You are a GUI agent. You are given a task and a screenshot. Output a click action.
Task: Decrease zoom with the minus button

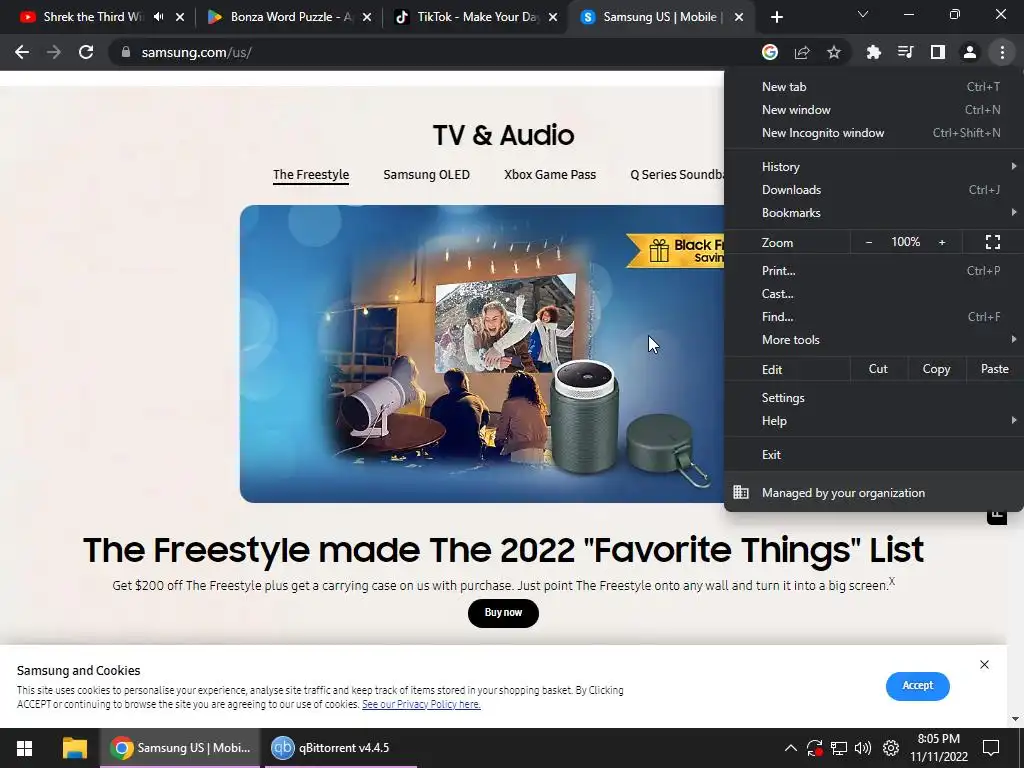click(x=869, y=242)
